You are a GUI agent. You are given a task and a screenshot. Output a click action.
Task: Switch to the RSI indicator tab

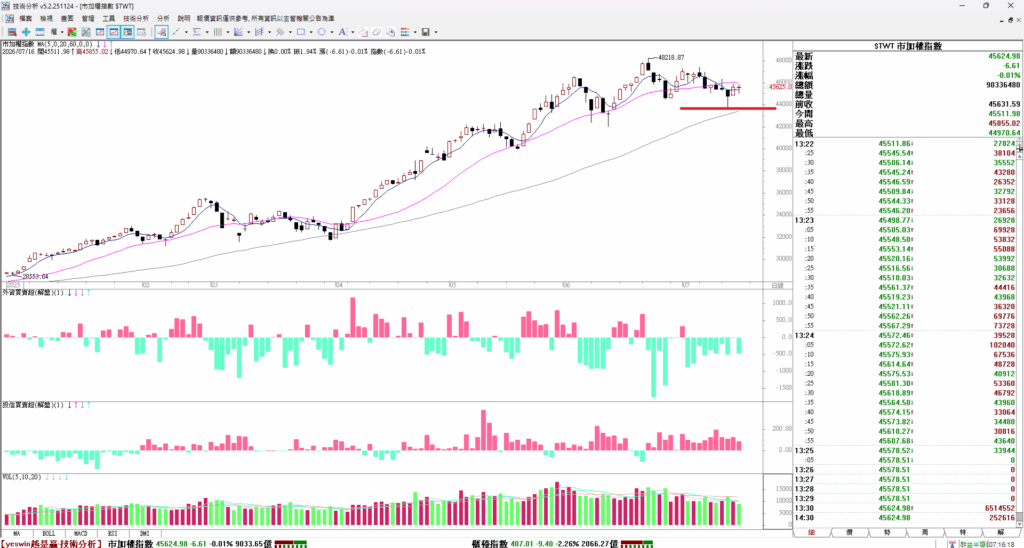[x=112, y=534]
